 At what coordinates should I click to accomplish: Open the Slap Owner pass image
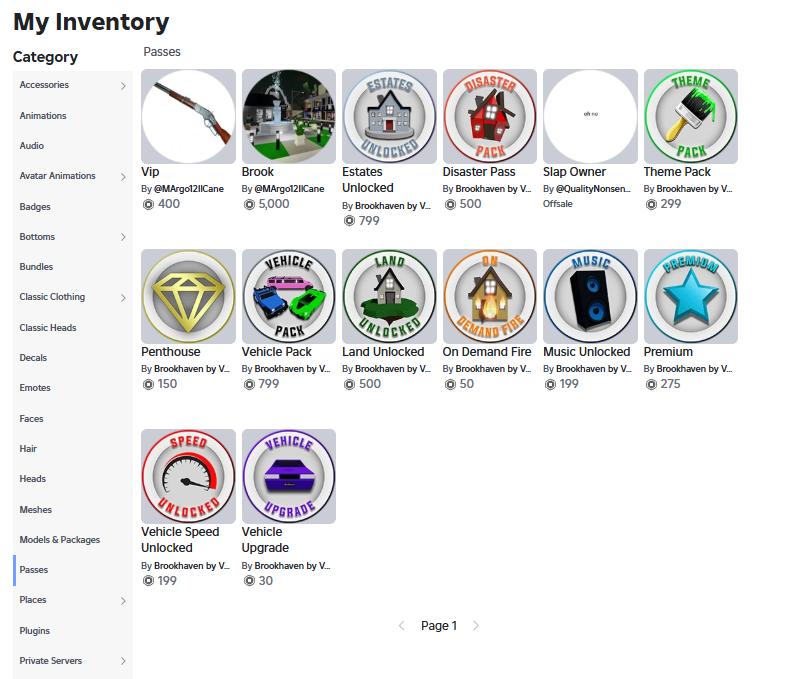click(x=590, y=117)
